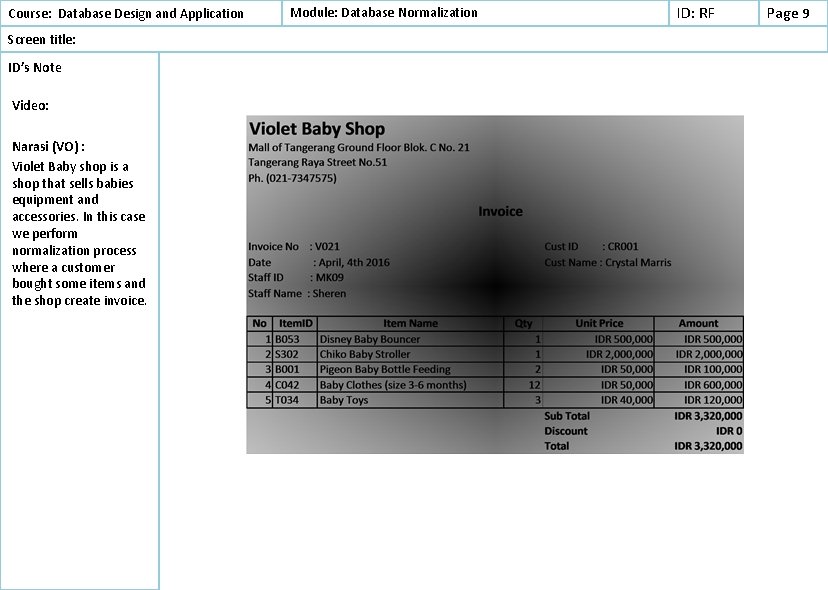Screen dimensions: 828x590
Task: Click the 'Mall of Tangerang Ground Floor' address line
Action: tap(359, 147)
